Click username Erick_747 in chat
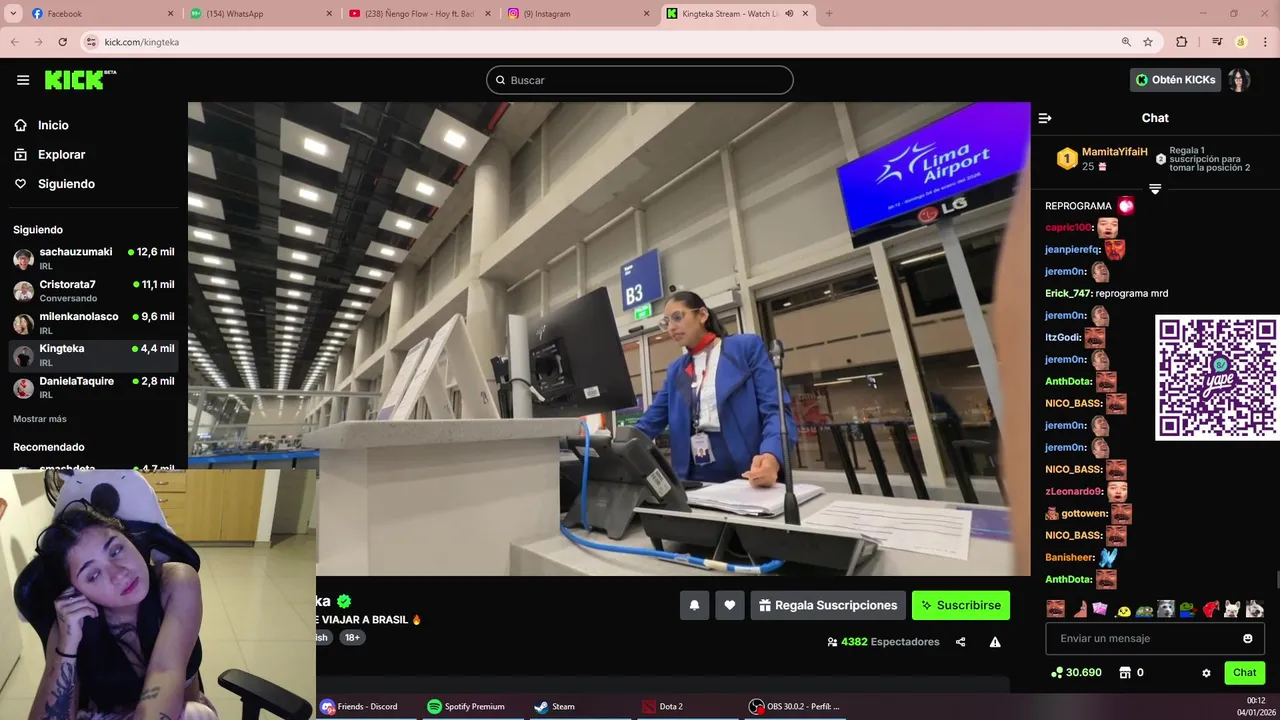 (1068, 293)
